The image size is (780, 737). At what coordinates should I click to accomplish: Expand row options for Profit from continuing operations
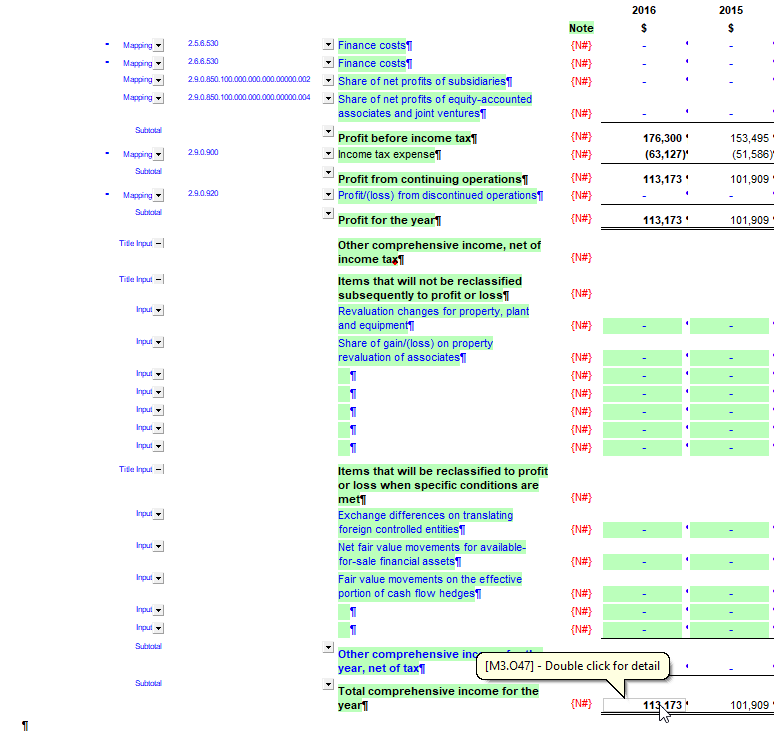coord(328,172)
